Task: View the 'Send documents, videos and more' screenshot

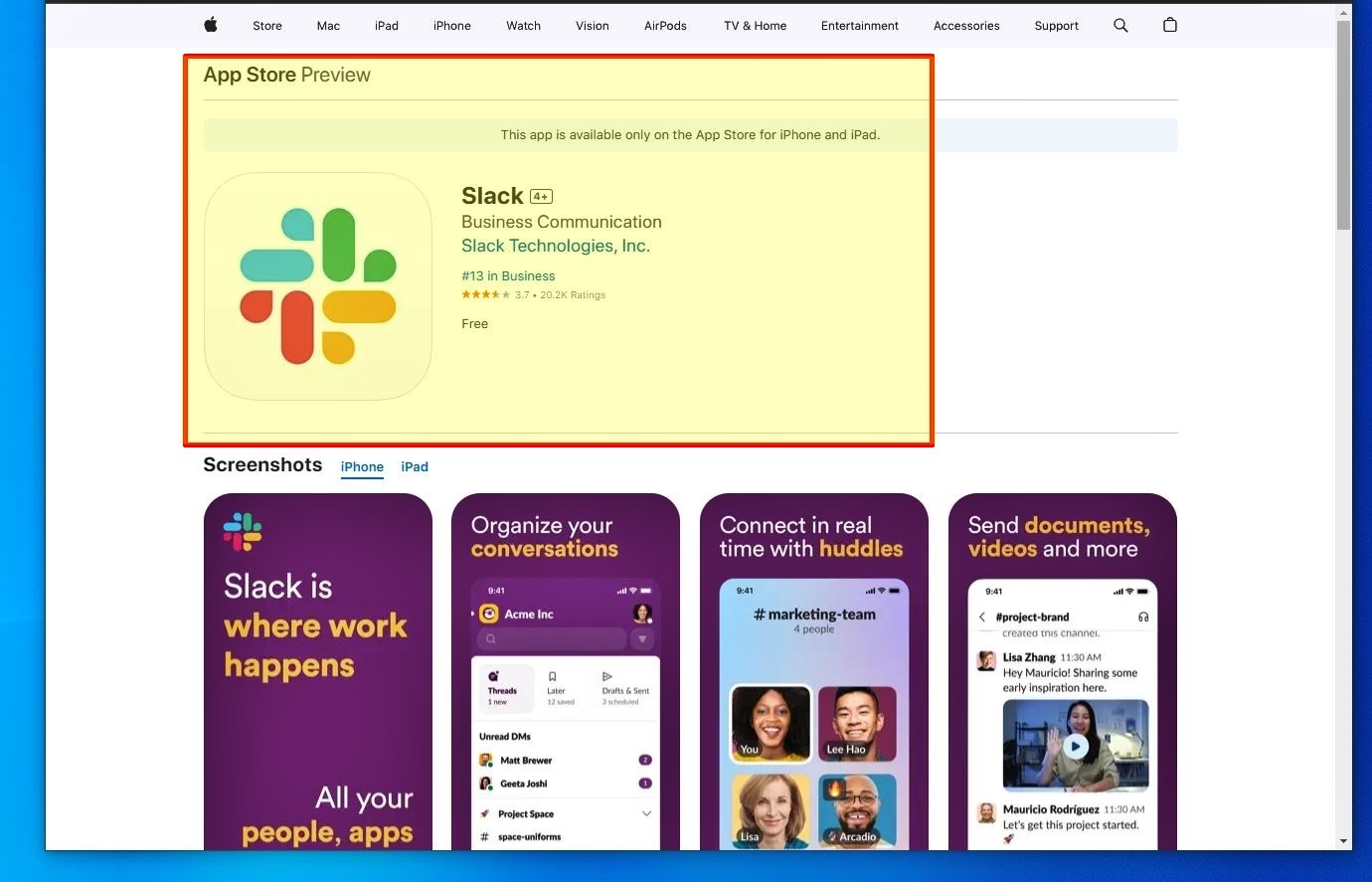Action: [1063, 671]
